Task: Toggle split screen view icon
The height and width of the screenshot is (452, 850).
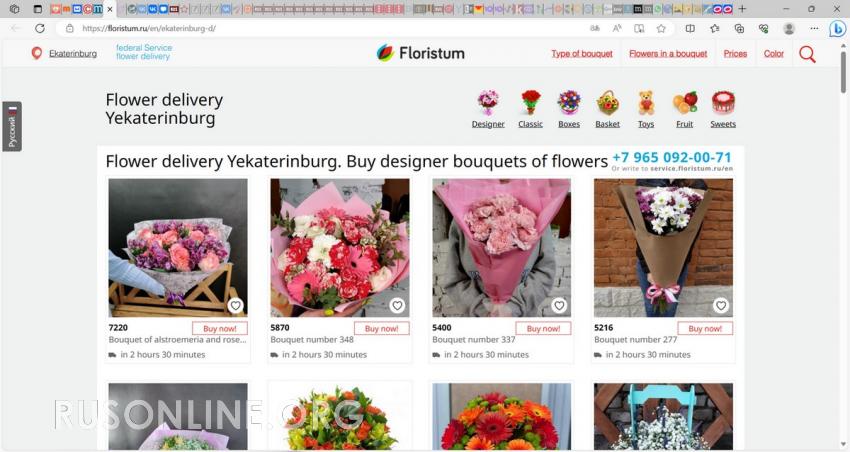Action: 690,28
